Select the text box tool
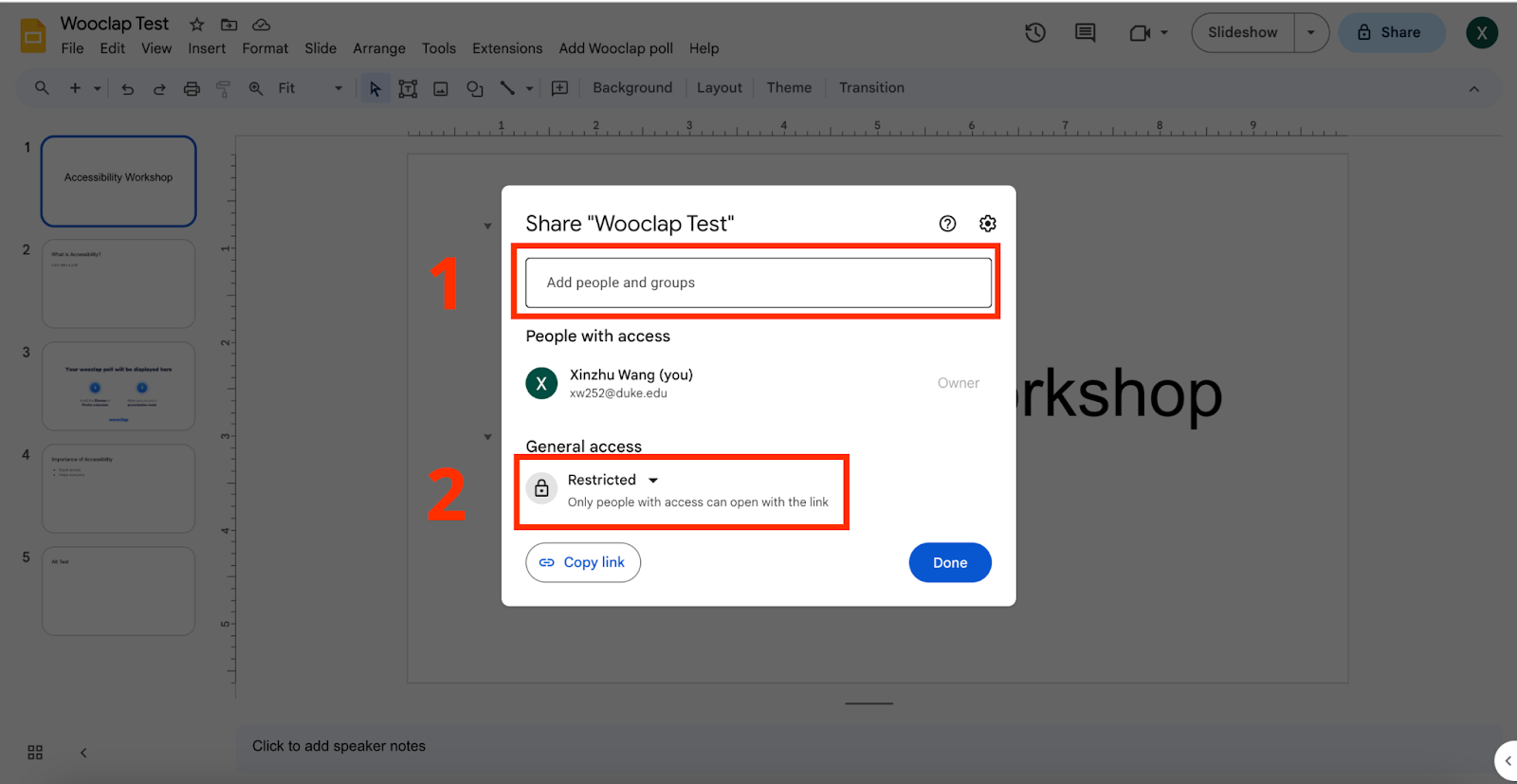The image size is (1517, 784). coord(408,88)
